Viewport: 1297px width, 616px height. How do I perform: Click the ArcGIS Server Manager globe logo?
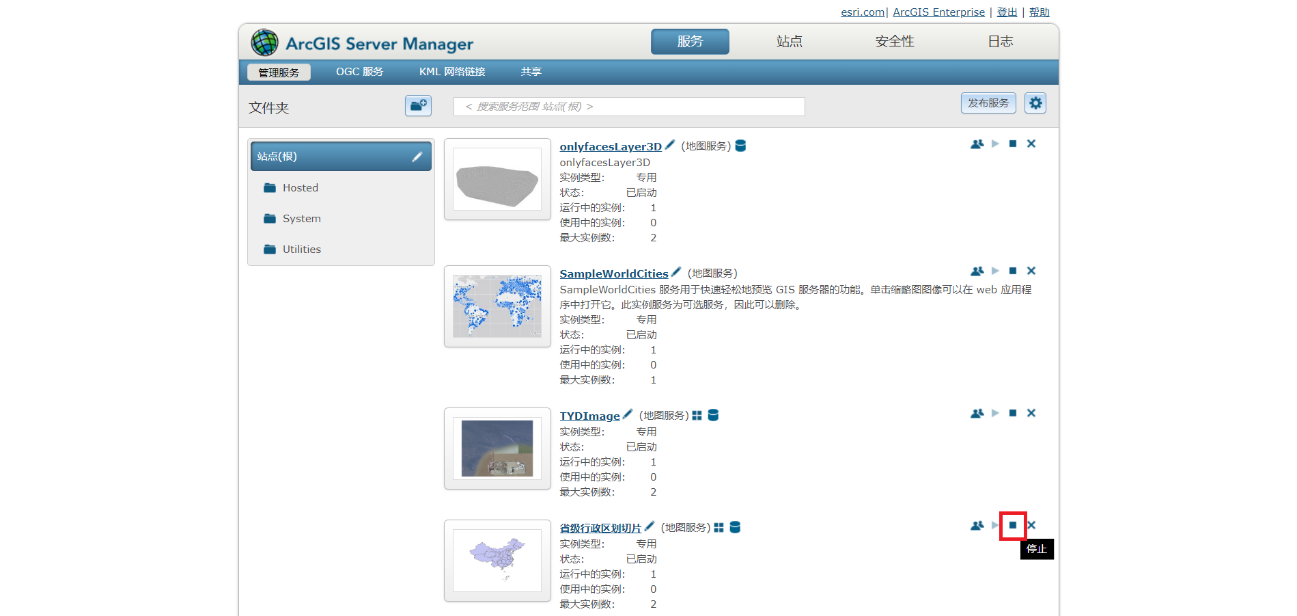click(x=264, y=42)
